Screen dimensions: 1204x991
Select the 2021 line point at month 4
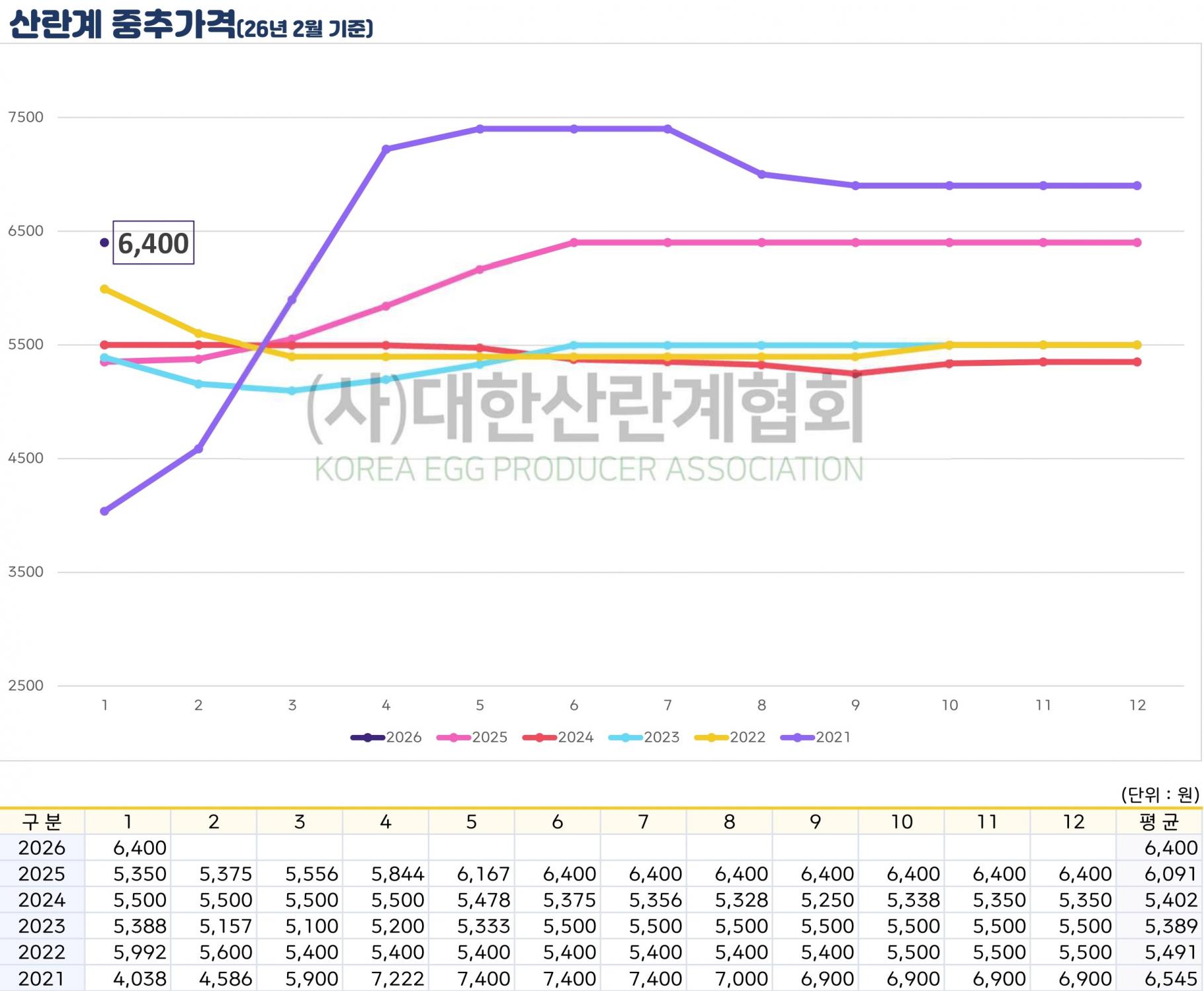(386, 149)
